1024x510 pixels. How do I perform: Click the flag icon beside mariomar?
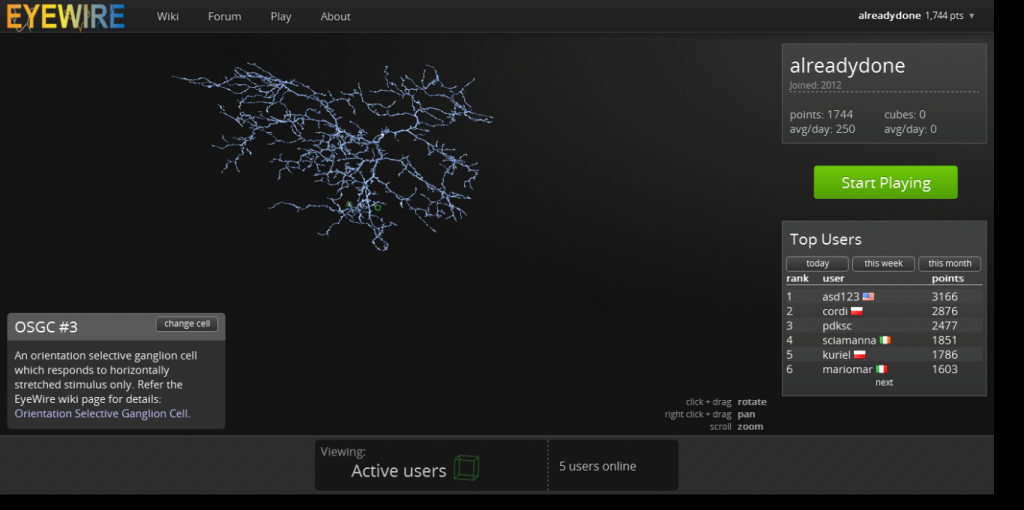point(881,370)
